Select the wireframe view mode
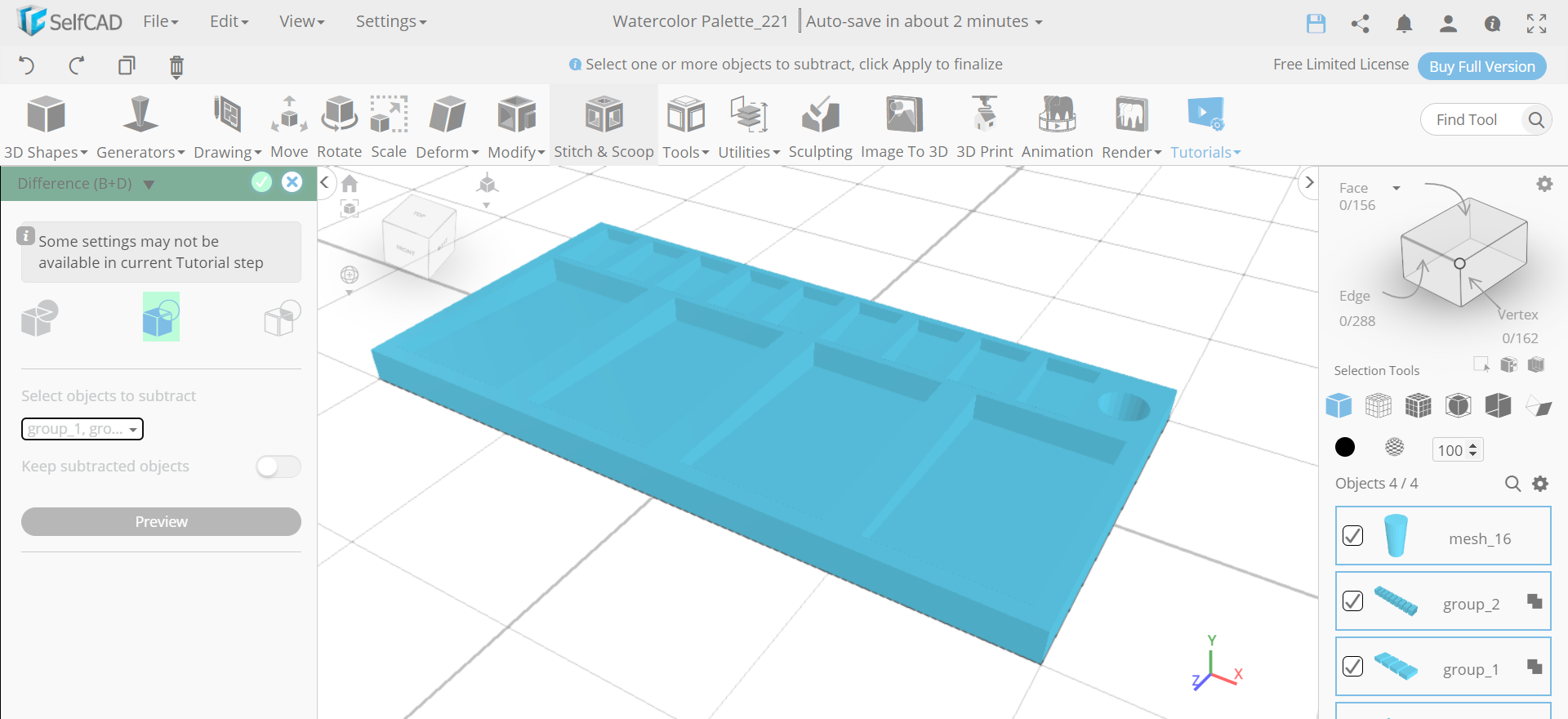The height and width of the screenshot is (719, 1568). [x=1379, y=405]
